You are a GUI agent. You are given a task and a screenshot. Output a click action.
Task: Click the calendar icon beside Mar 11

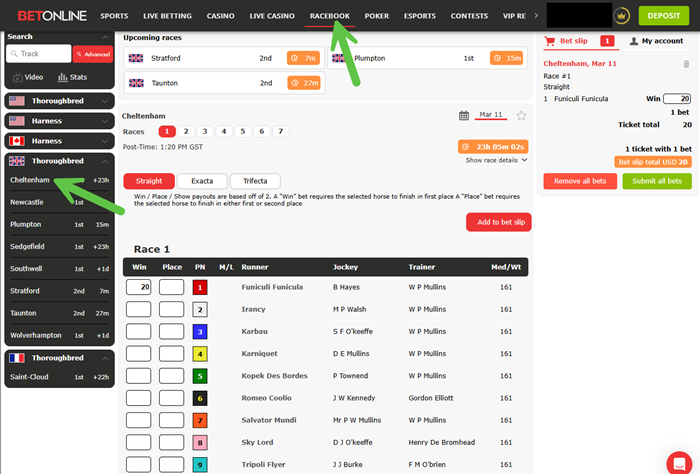(x=464, y=115)
